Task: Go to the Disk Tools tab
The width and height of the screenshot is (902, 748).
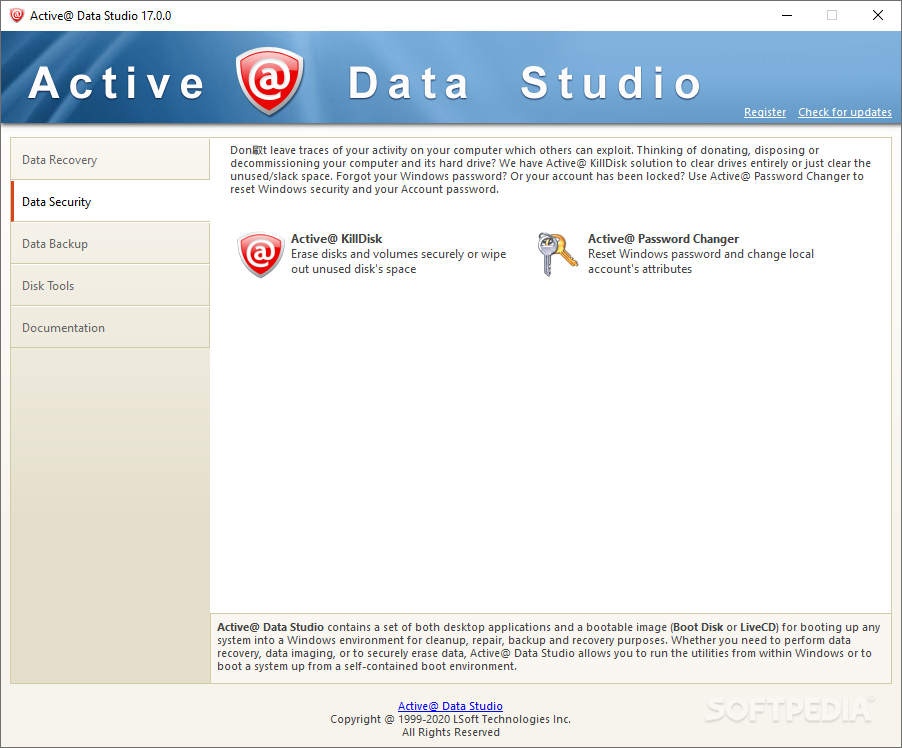Action: click(110, 285)
